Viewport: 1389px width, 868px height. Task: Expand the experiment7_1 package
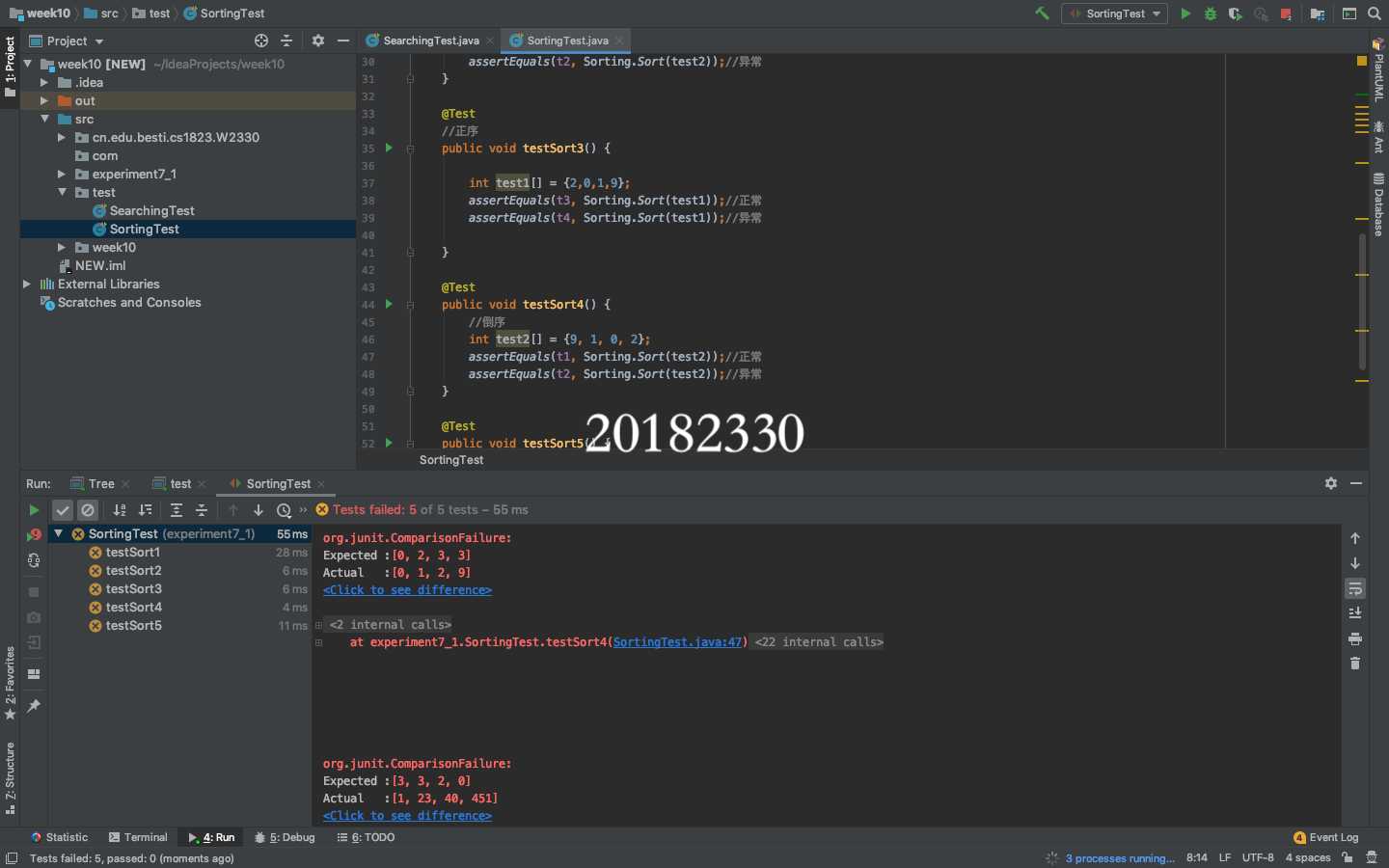62,174
